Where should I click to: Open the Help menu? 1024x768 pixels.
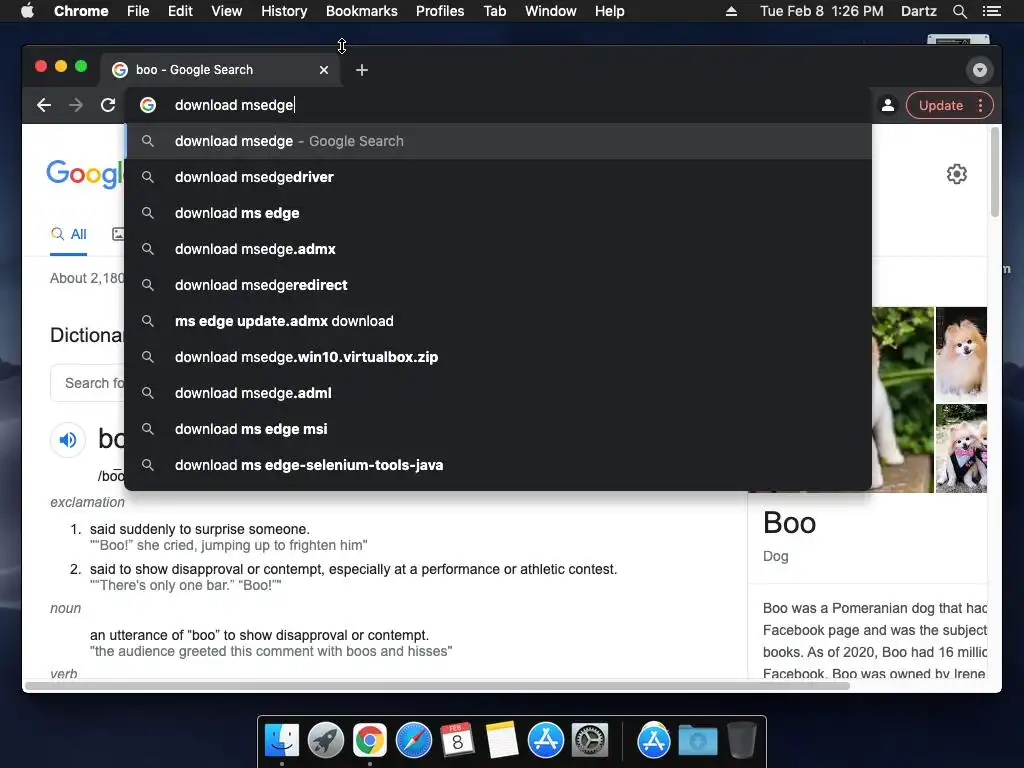(609, 11)
